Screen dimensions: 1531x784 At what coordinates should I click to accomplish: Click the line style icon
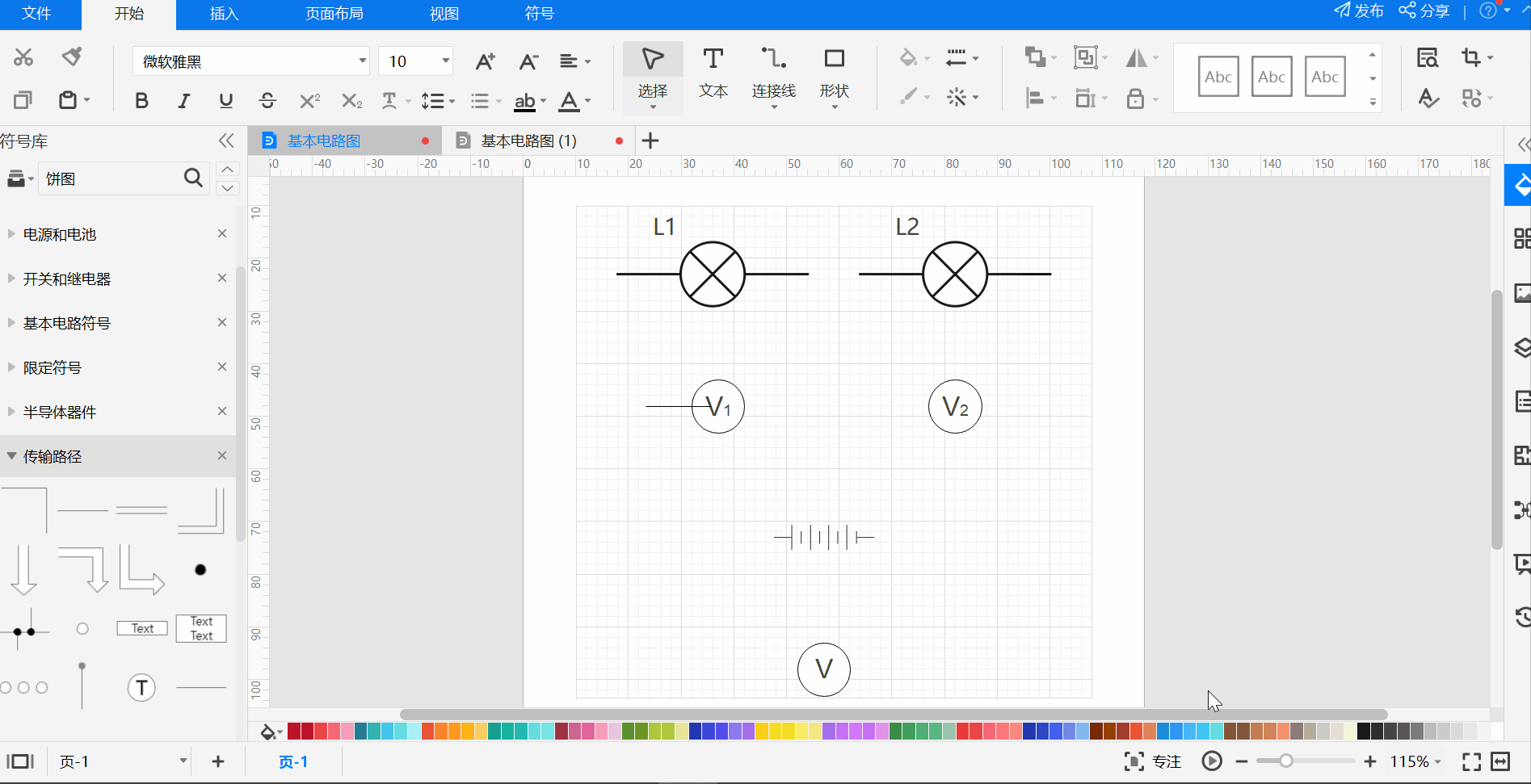click(x=957, y=57)
